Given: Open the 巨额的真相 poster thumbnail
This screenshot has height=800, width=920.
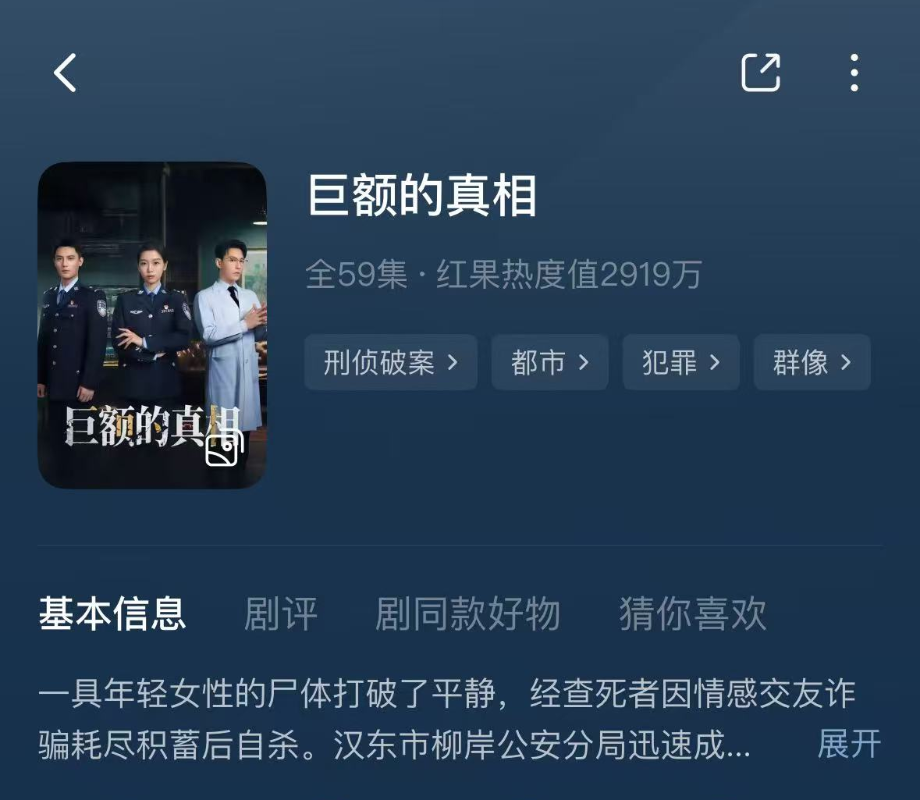Looking at the screenshot, I should coord(153,325).
